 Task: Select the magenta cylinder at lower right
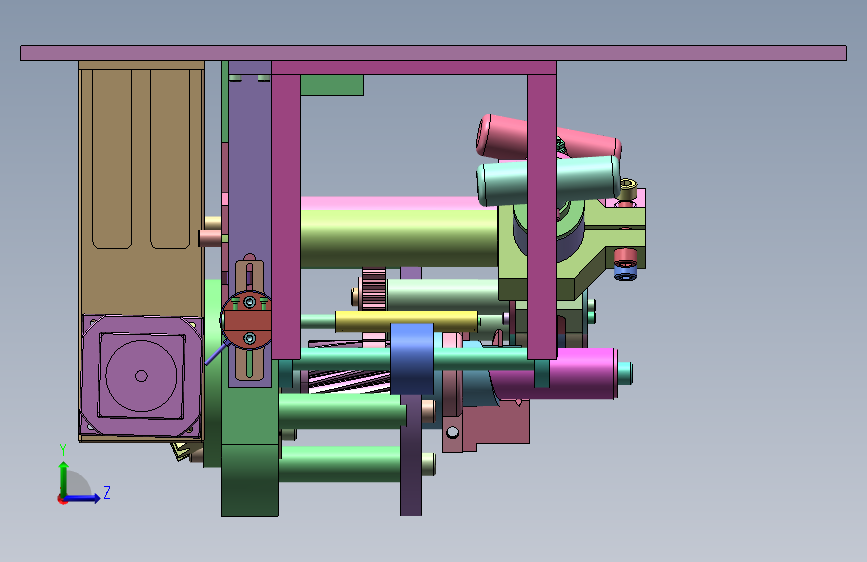575,373
